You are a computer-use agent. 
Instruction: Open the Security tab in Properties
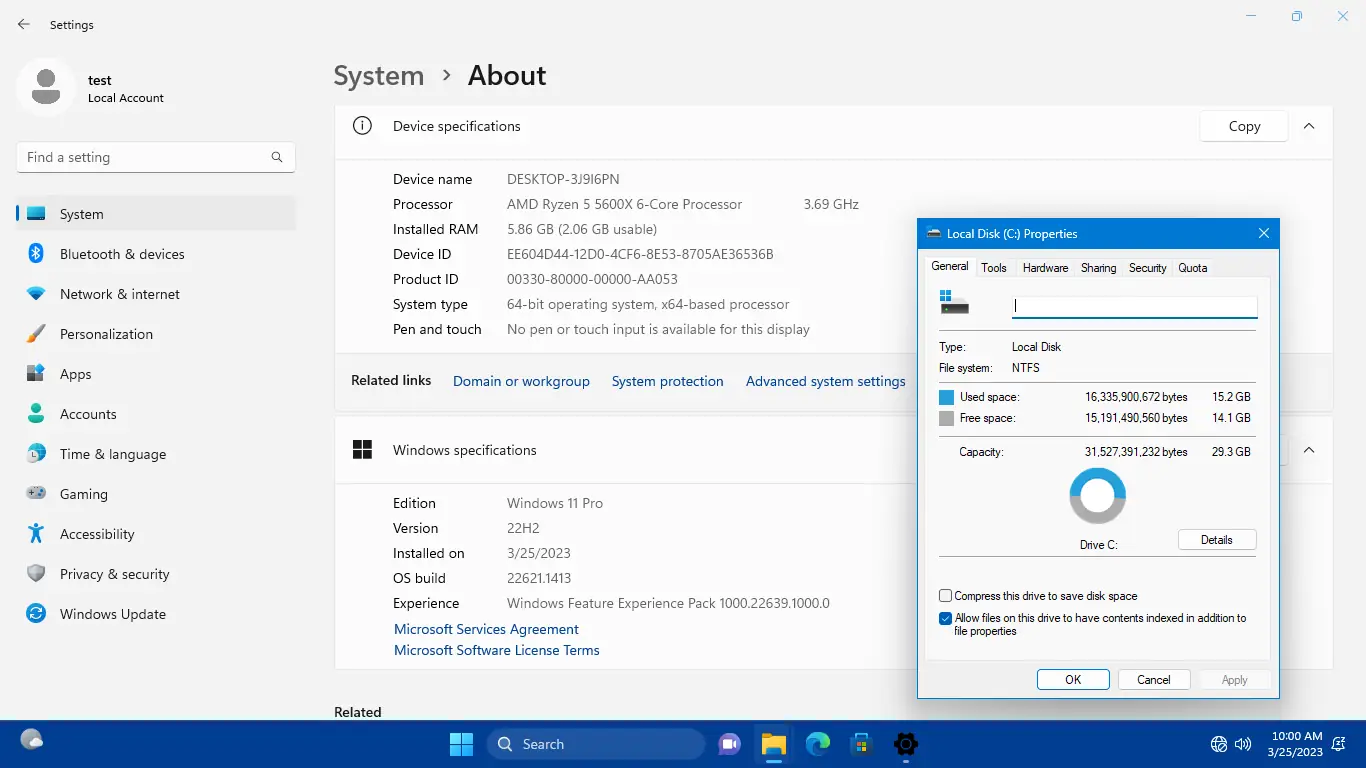coord(1147,268)
